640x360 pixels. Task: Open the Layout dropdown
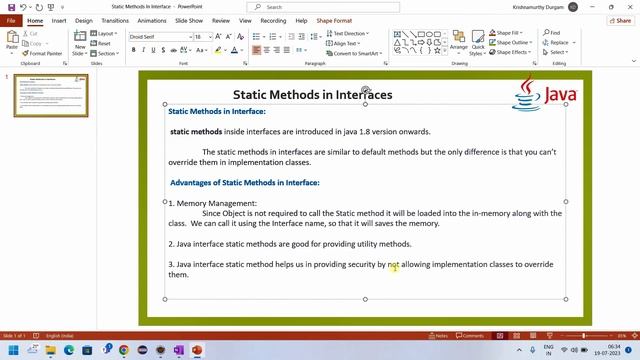(104, 33)
